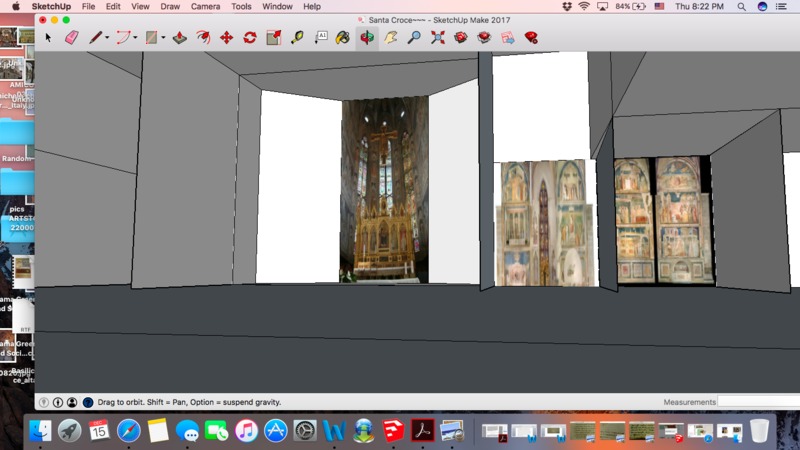
Task: Open the Tools menu
Action: [241, 6]
